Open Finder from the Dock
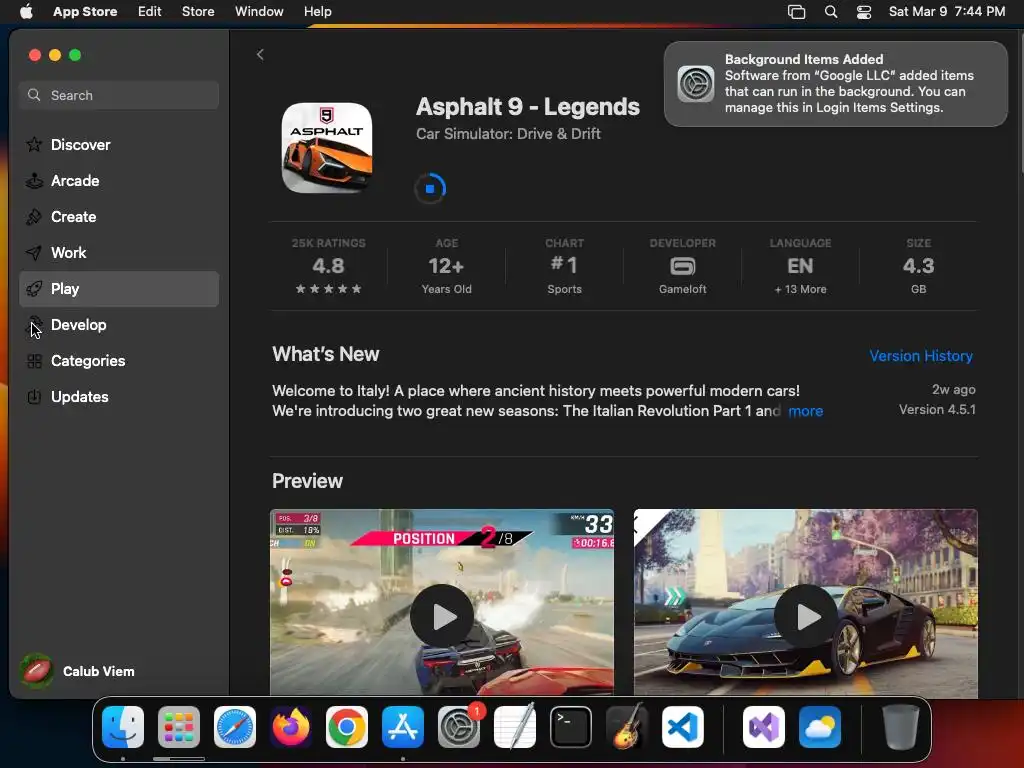The width and height of the screenshot is (1024, 768). [x=123, y=727]
